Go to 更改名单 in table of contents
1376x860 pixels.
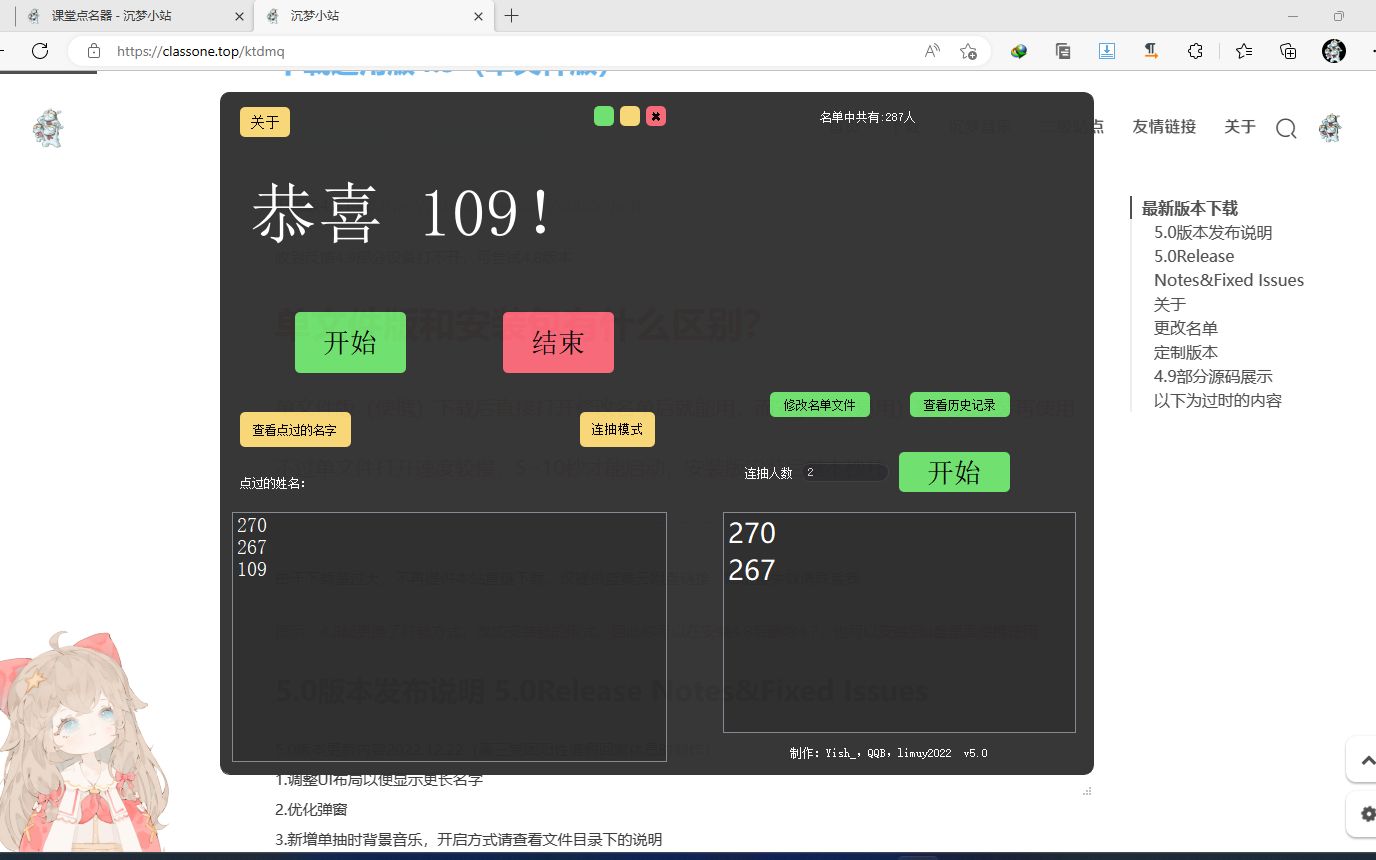(x=1186, y=328)
